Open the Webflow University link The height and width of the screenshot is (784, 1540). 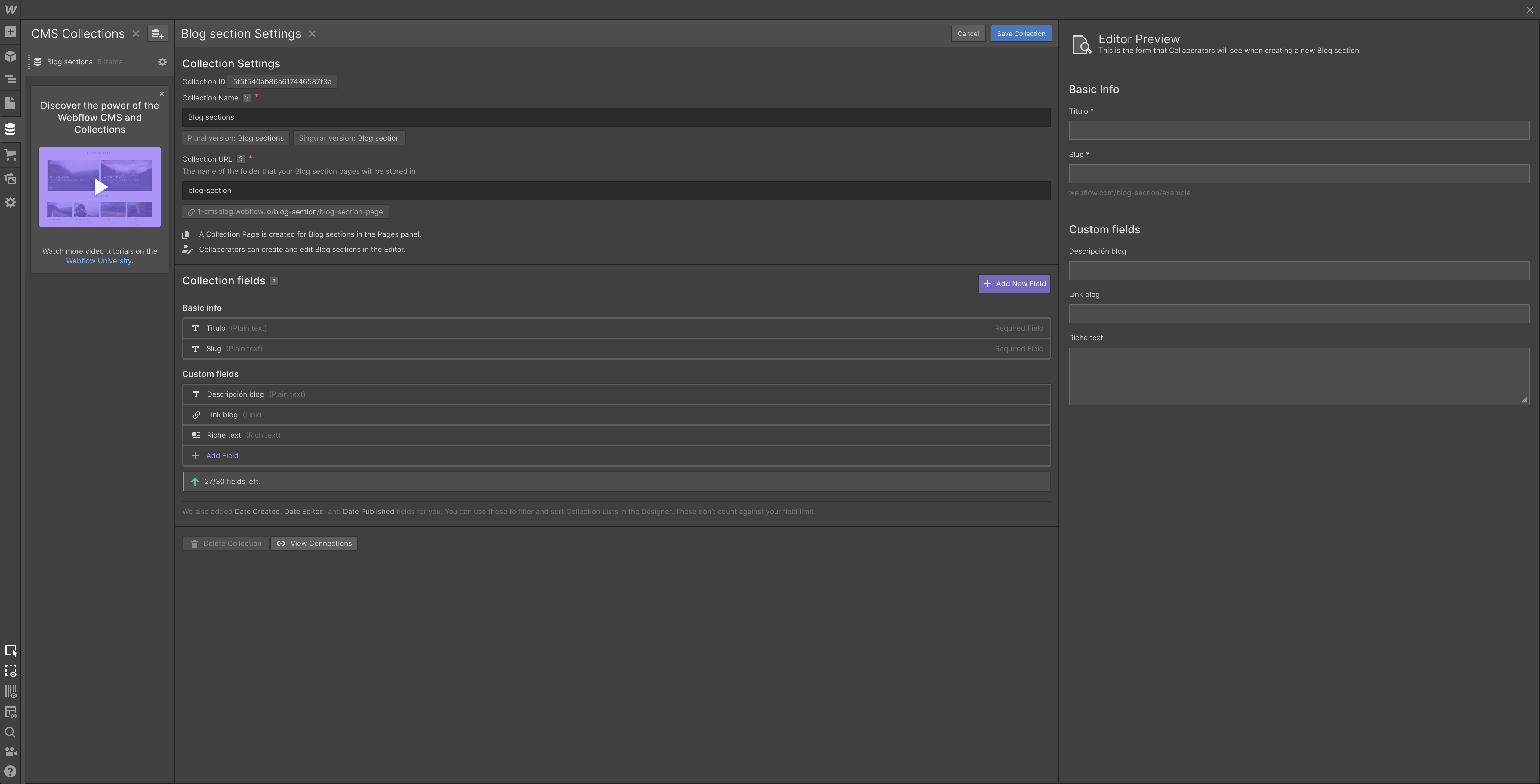point(99,261)
